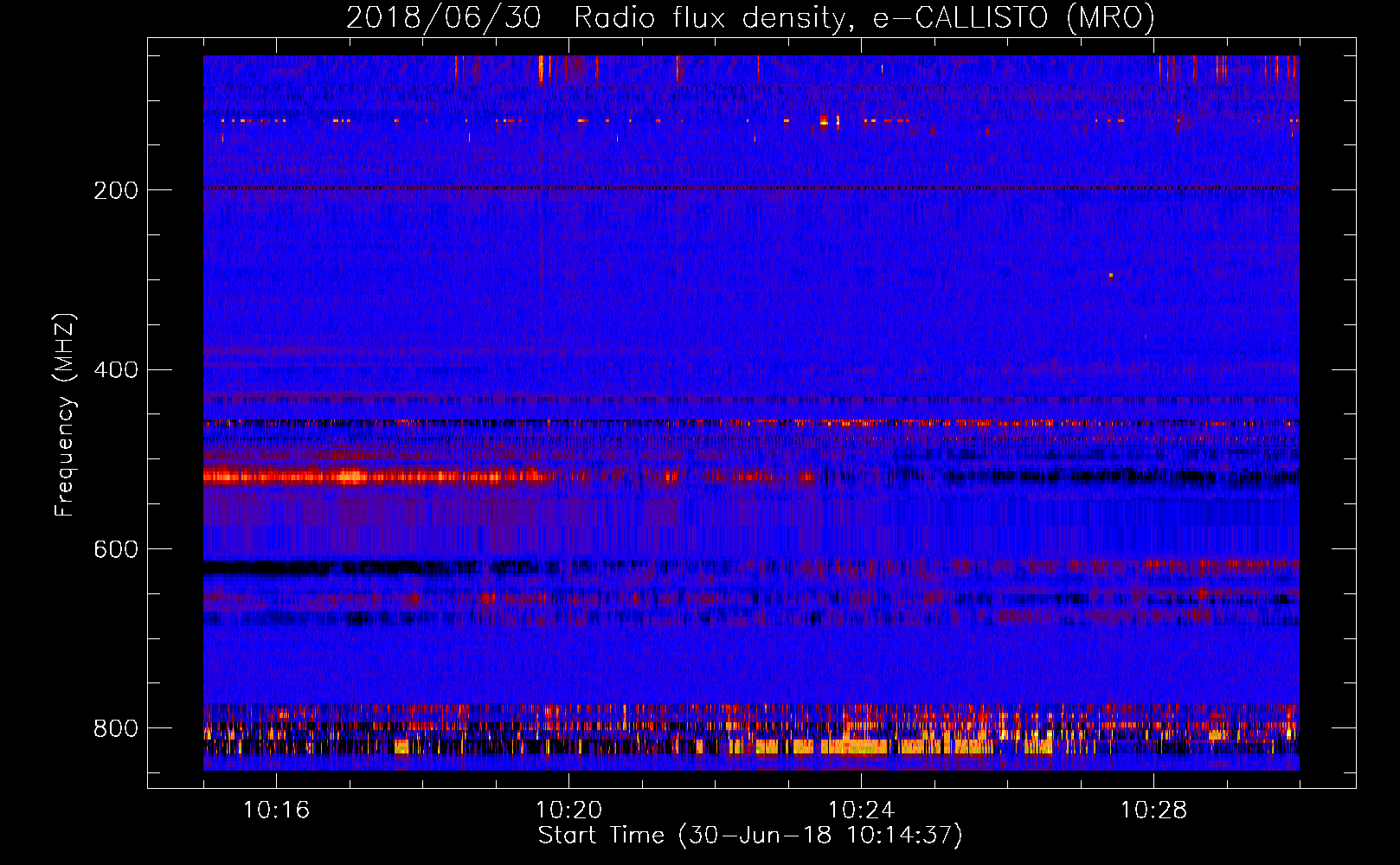Viewport: 1400px width, 865px height.
Task: Click the '10:24' time tick label
Action: point(861,811)
